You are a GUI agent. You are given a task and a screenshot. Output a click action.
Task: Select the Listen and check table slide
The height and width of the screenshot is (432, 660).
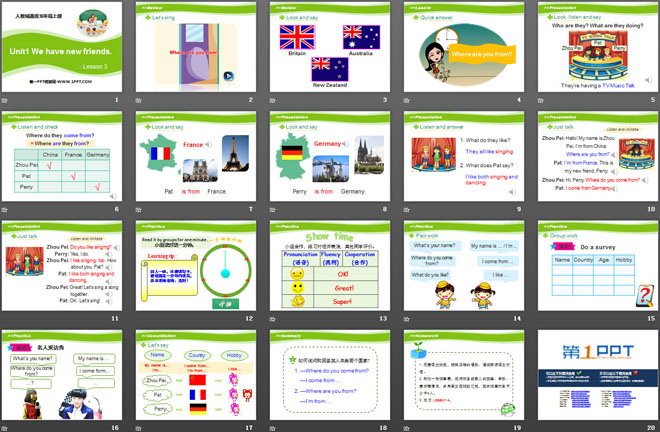[x=62, y=156]
